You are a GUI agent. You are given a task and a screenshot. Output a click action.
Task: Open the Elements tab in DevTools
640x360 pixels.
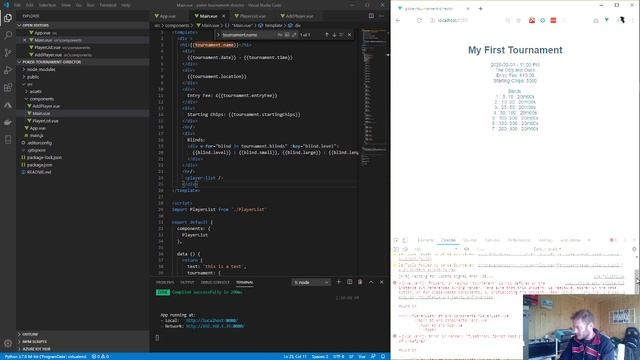pyautogui.click(x=425, y=240)
